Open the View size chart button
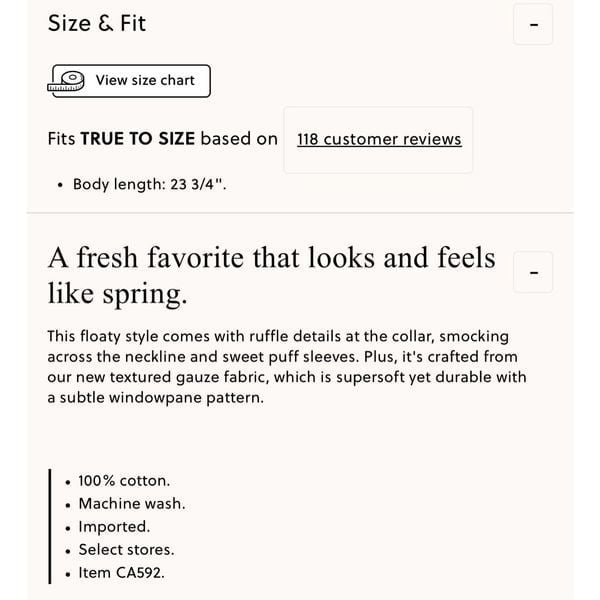This screenshot has height=600, width=600. click(x=131, y=81)
